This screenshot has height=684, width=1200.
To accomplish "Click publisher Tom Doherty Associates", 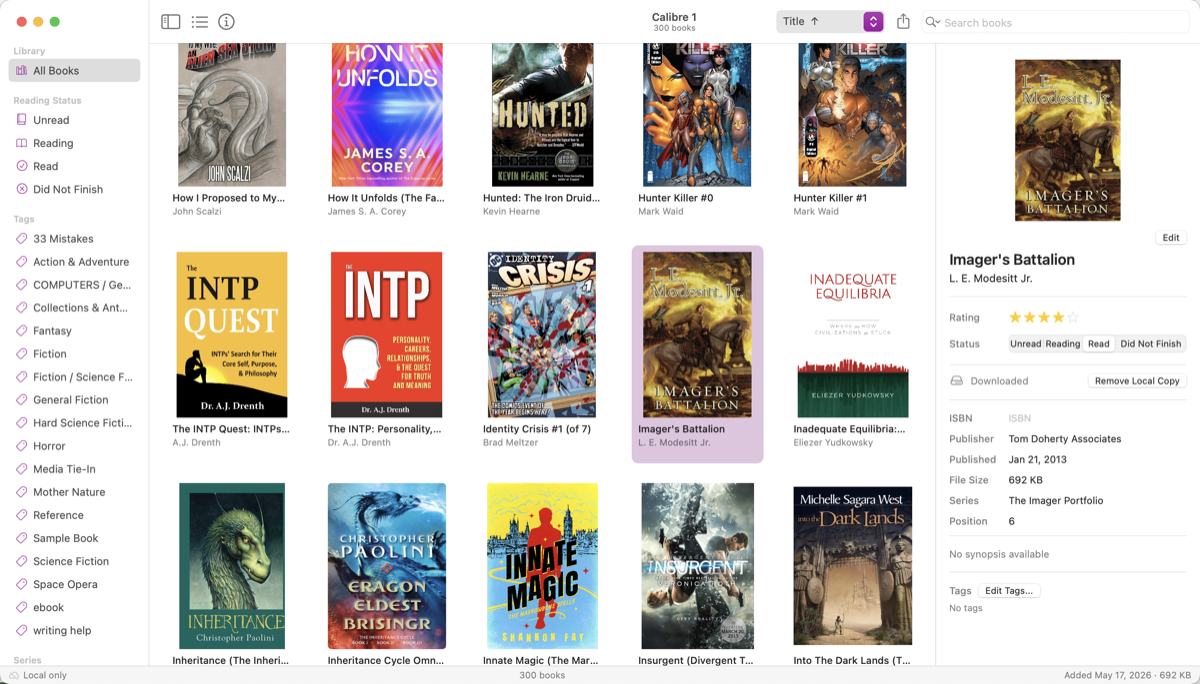I will pyautogui.click(x=1064, y=439).
